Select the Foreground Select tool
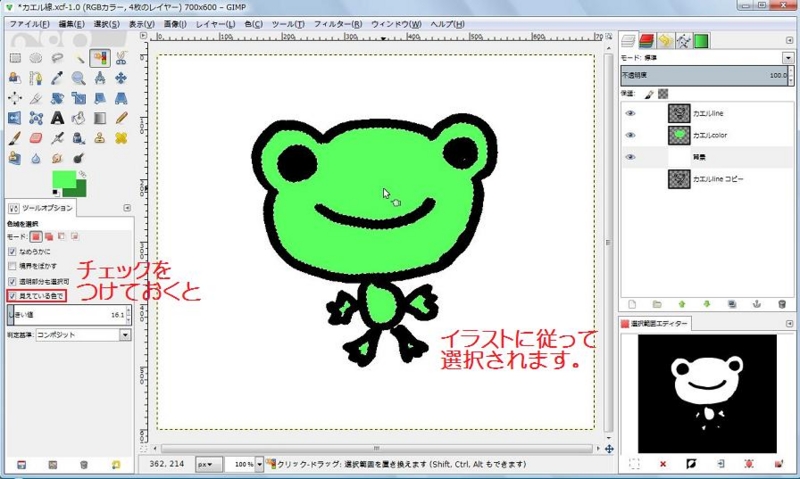The width and height of the screenshot is (800, 479). [x=15, y=78]
